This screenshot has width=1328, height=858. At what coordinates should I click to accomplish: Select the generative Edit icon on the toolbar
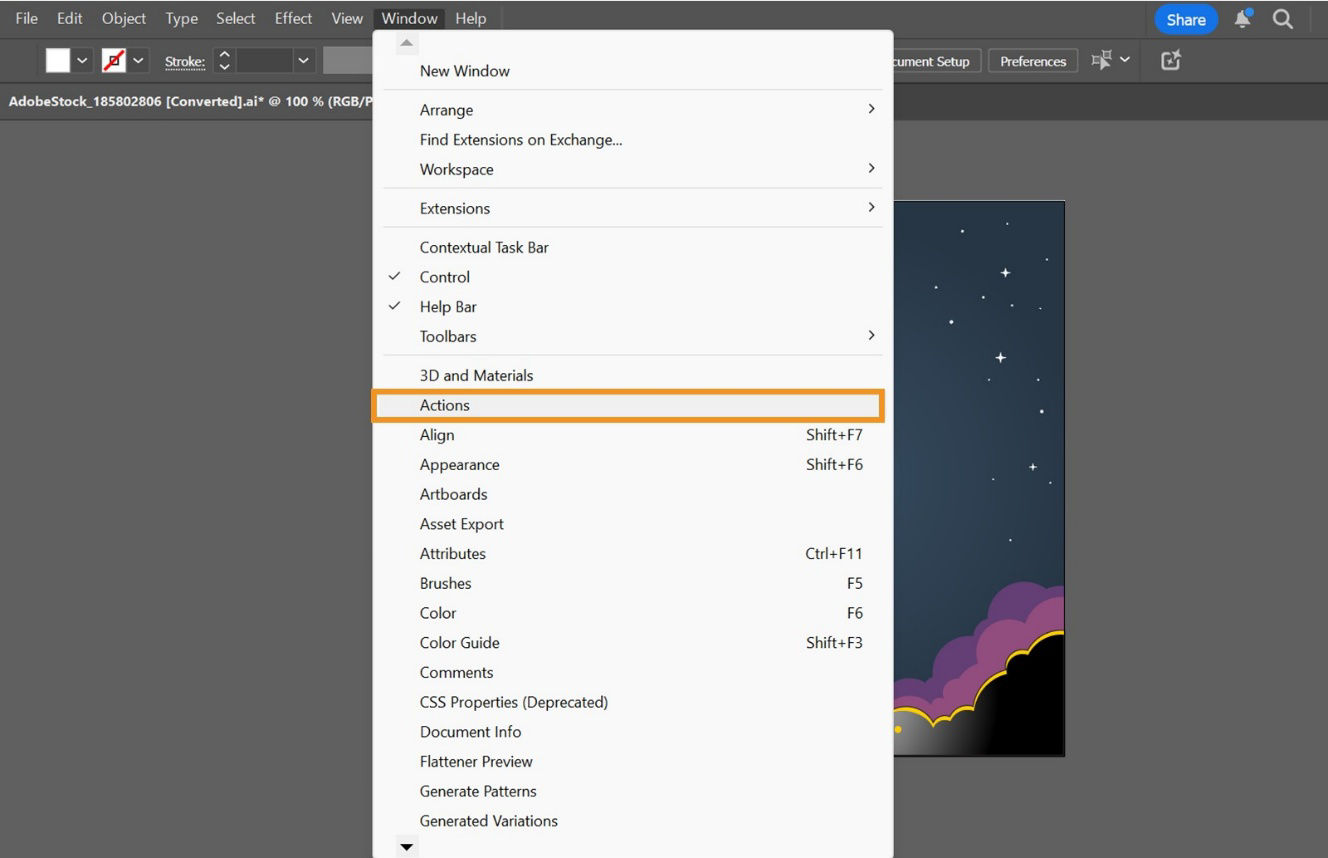coord(1170,60)
